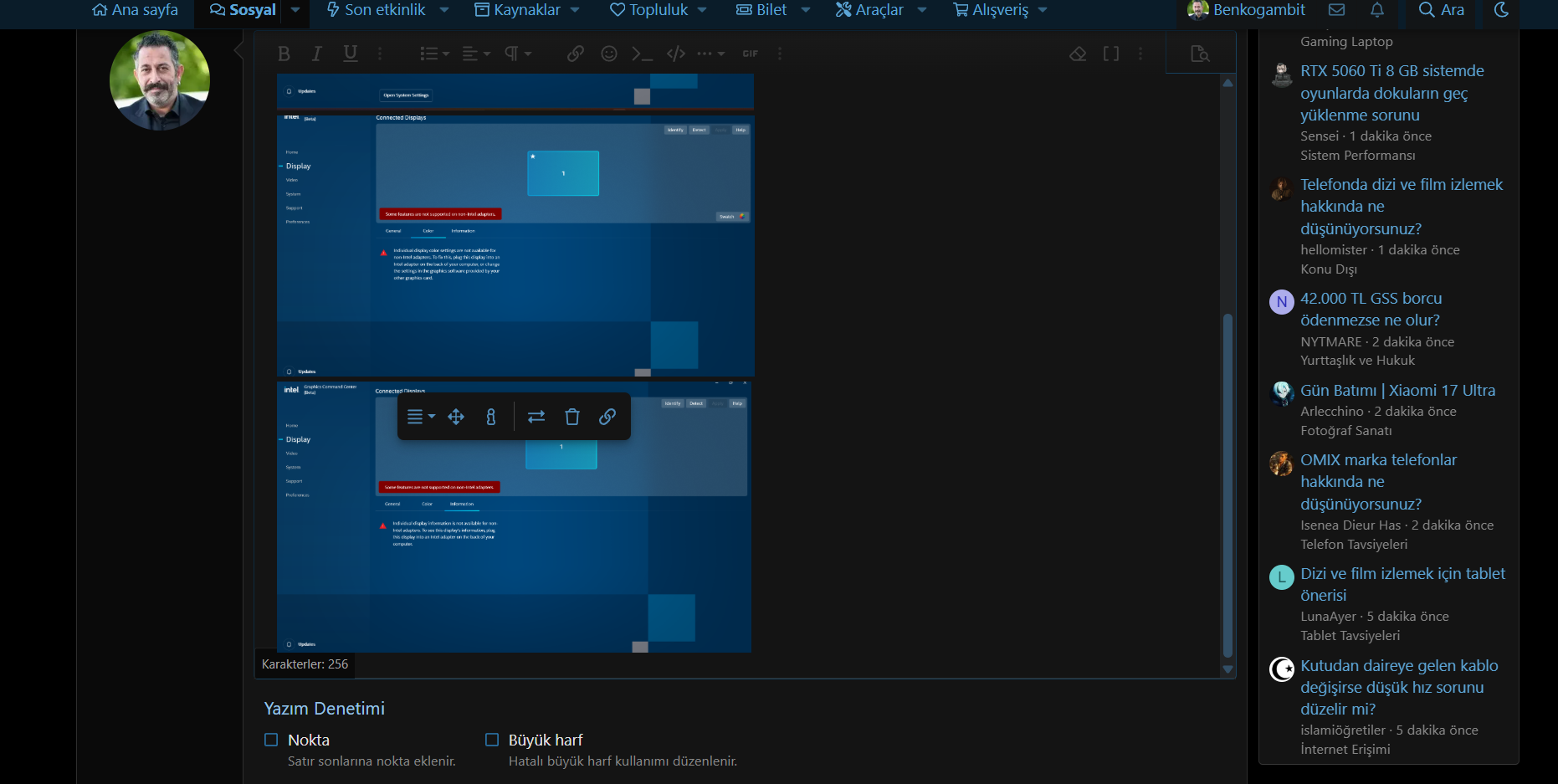Apply underline formatting in editor
Viewport: 1558px width, 784px height.
click(351, 54)
